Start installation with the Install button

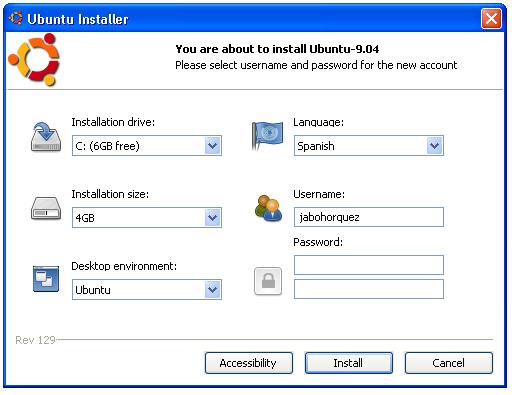349,363
